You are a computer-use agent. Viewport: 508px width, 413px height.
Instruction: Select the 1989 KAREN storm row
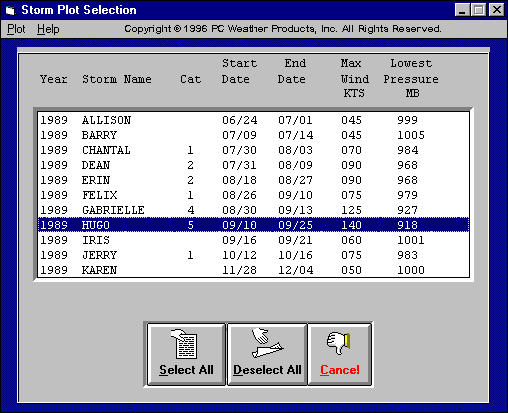point(253,270)
